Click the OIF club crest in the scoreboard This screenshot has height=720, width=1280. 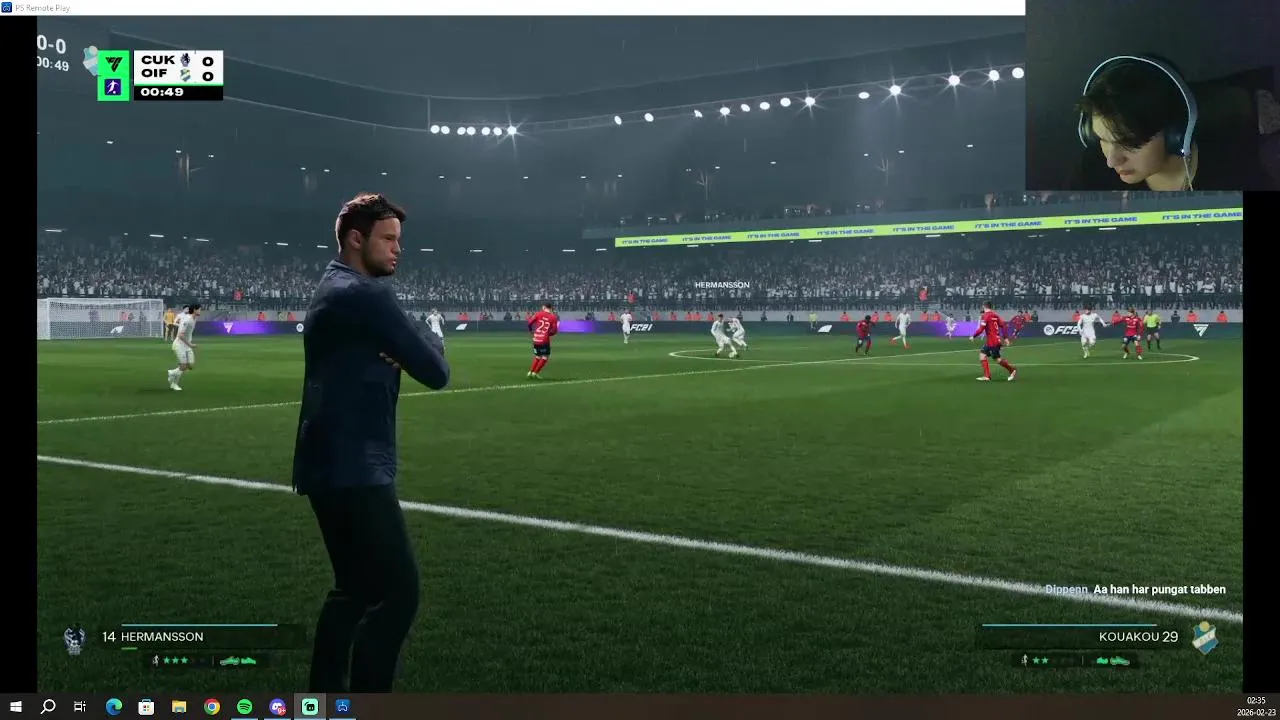(x=185, y=75)
